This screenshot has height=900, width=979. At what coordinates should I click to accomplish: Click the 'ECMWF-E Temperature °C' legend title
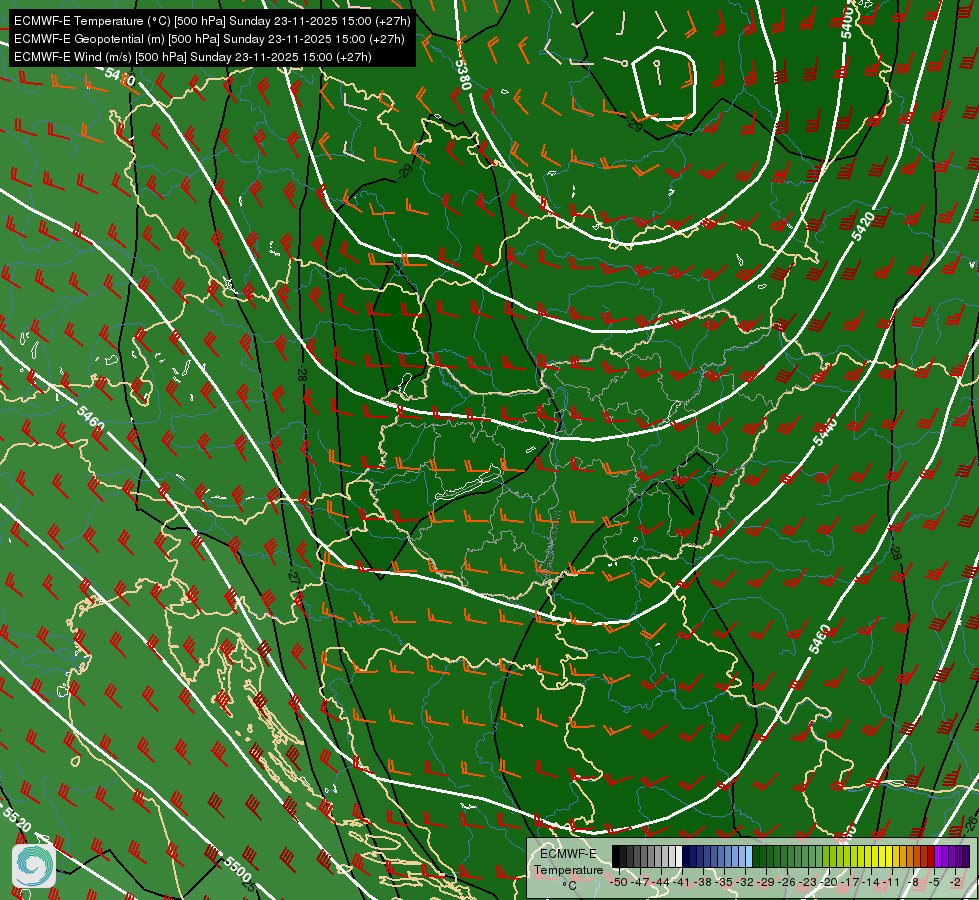[x=569, y=869]
